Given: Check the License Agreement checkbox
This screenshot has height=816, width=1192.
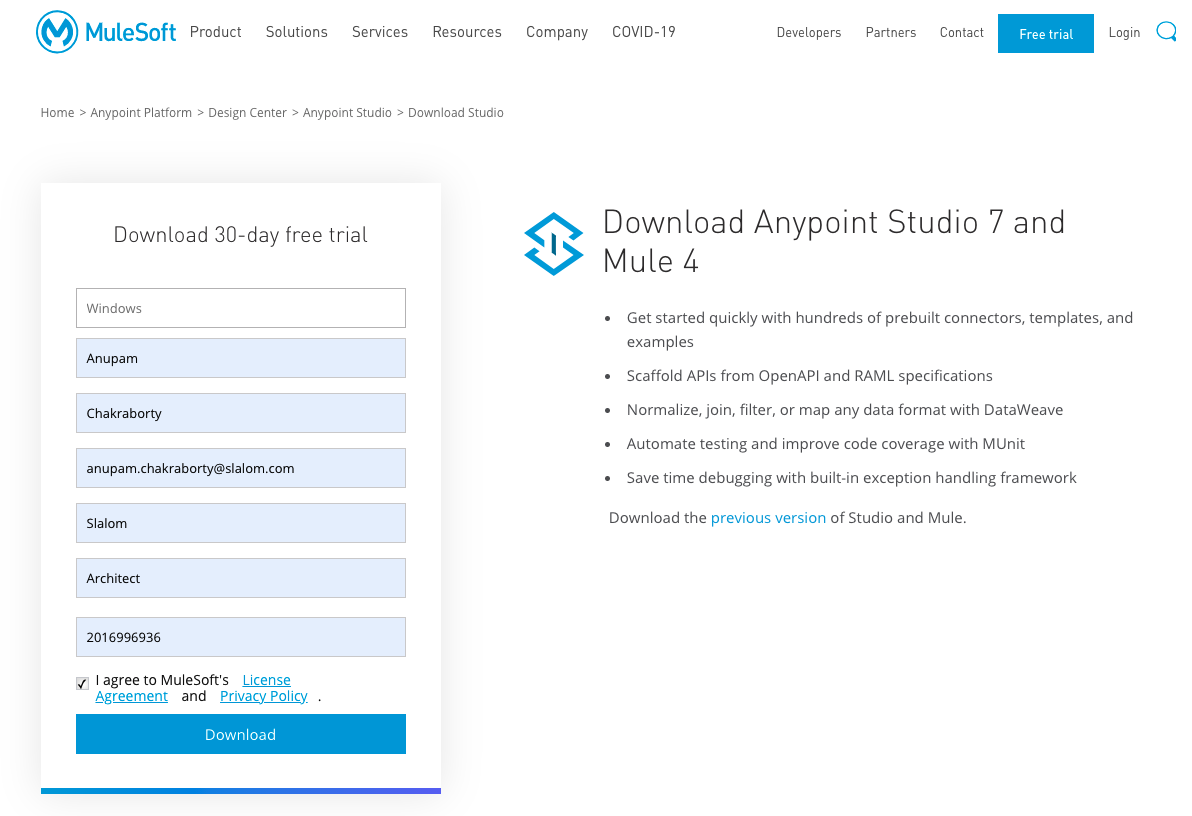Looking at the screenshot, I should (82, 683).
